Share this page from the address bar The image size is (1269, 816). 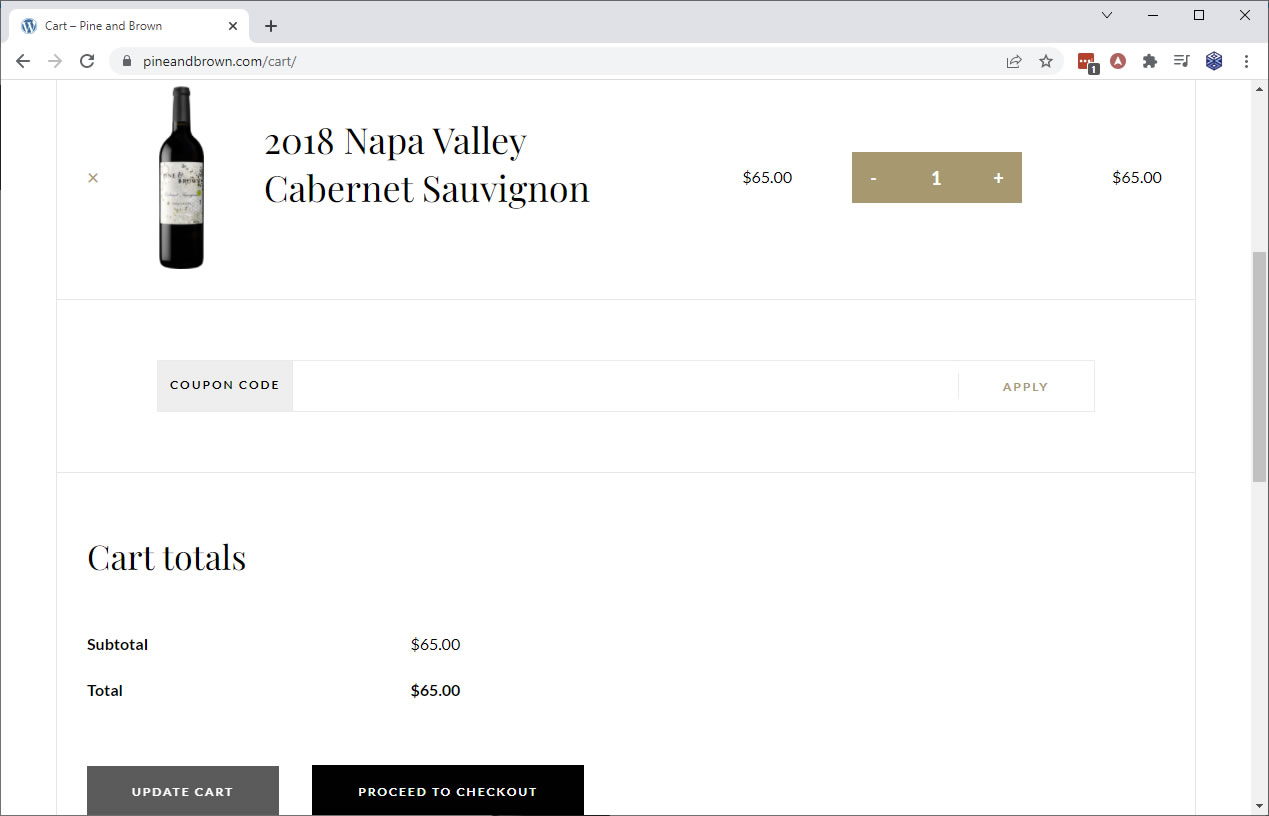click(1014, 61)
